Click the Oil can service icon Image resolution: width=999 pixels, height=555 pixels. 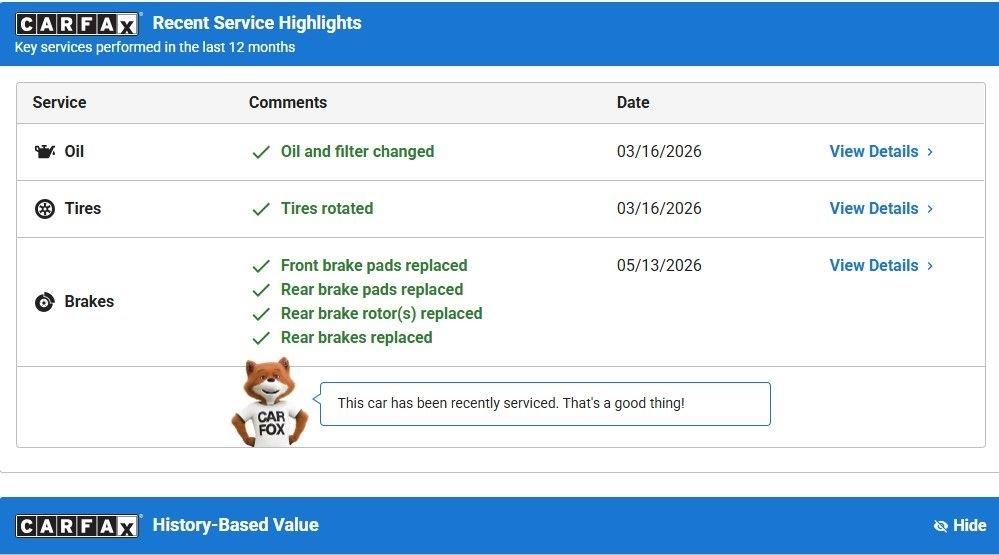coord(45,152)
